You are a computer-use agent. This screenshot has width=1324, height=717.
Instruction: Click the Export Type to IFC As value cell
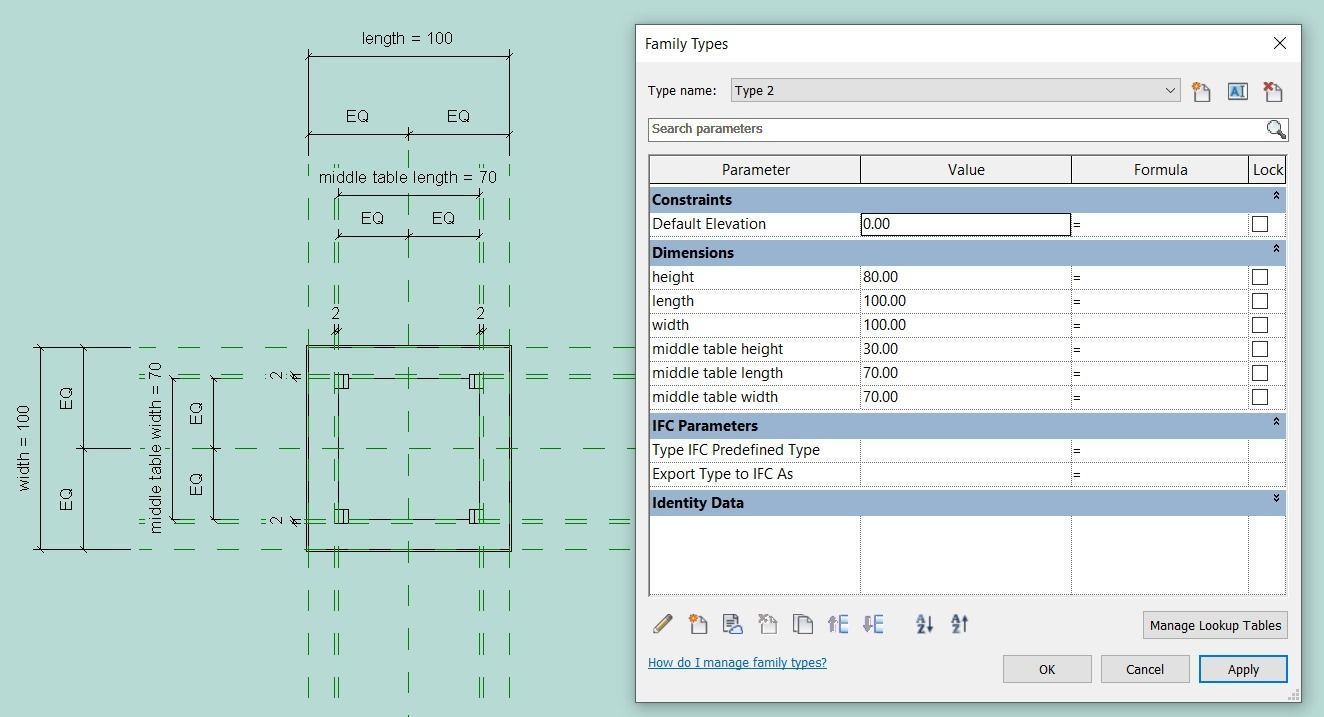coord(965,474)
